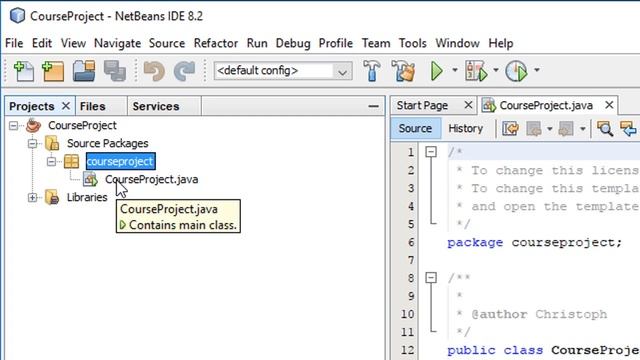The width and height of the screenshot is (640, 360).
Task: Minimize the Projects panel with dash button
Action: 373,107
